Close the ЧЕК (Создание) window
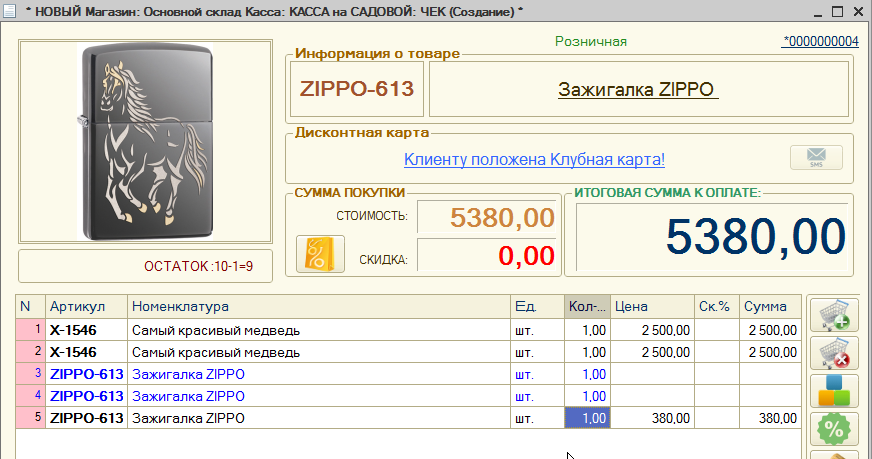The height and width of the screenshot is (459, 872). click(x=858, y=12)
